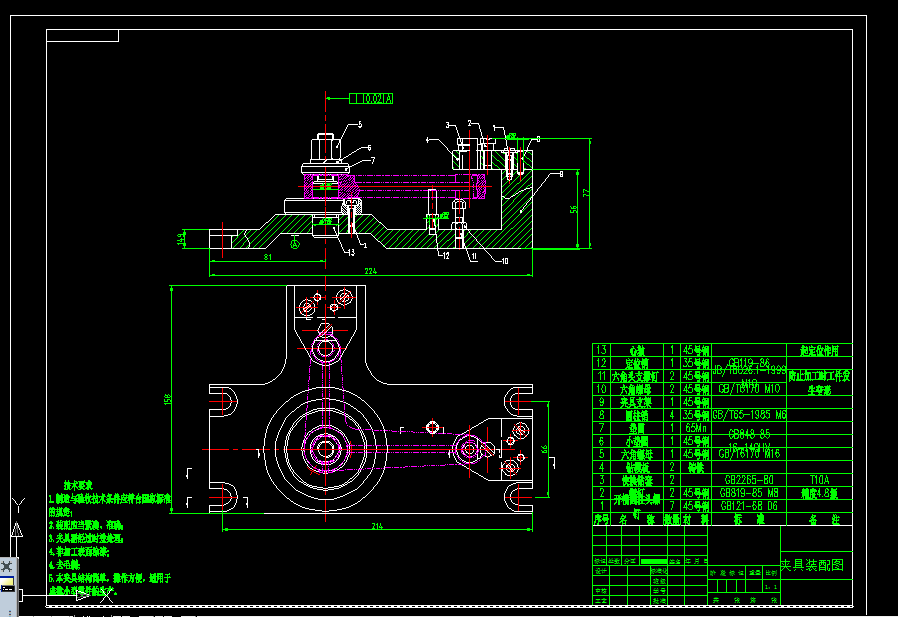Select the title text 夹具装配图
Screen dimensions: 898x617
tap(812, 565)
